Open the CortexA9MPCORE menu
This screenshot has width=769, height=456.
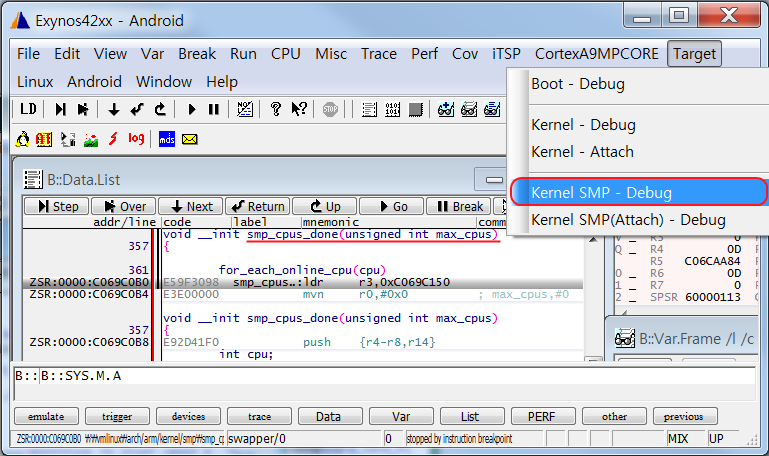pos(597,54)
